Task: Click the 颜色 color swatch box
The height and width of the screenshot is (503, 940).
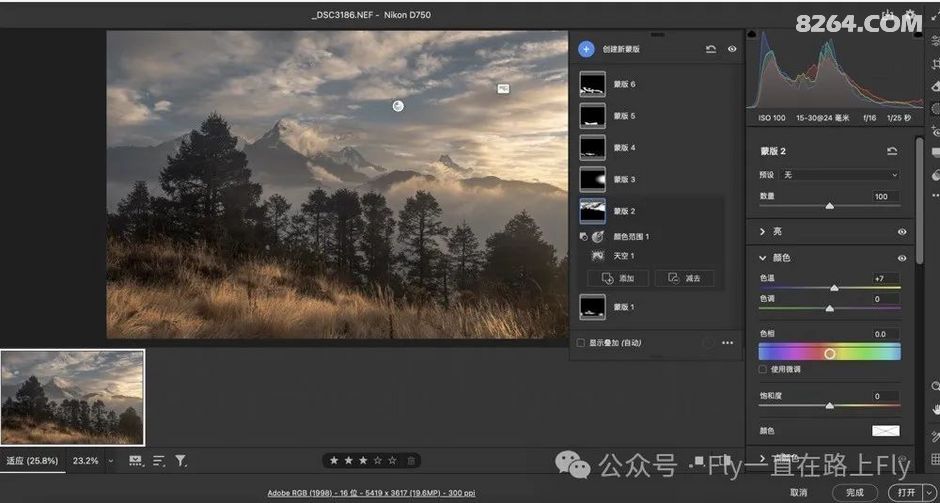Action: click(x=885, y=431)
